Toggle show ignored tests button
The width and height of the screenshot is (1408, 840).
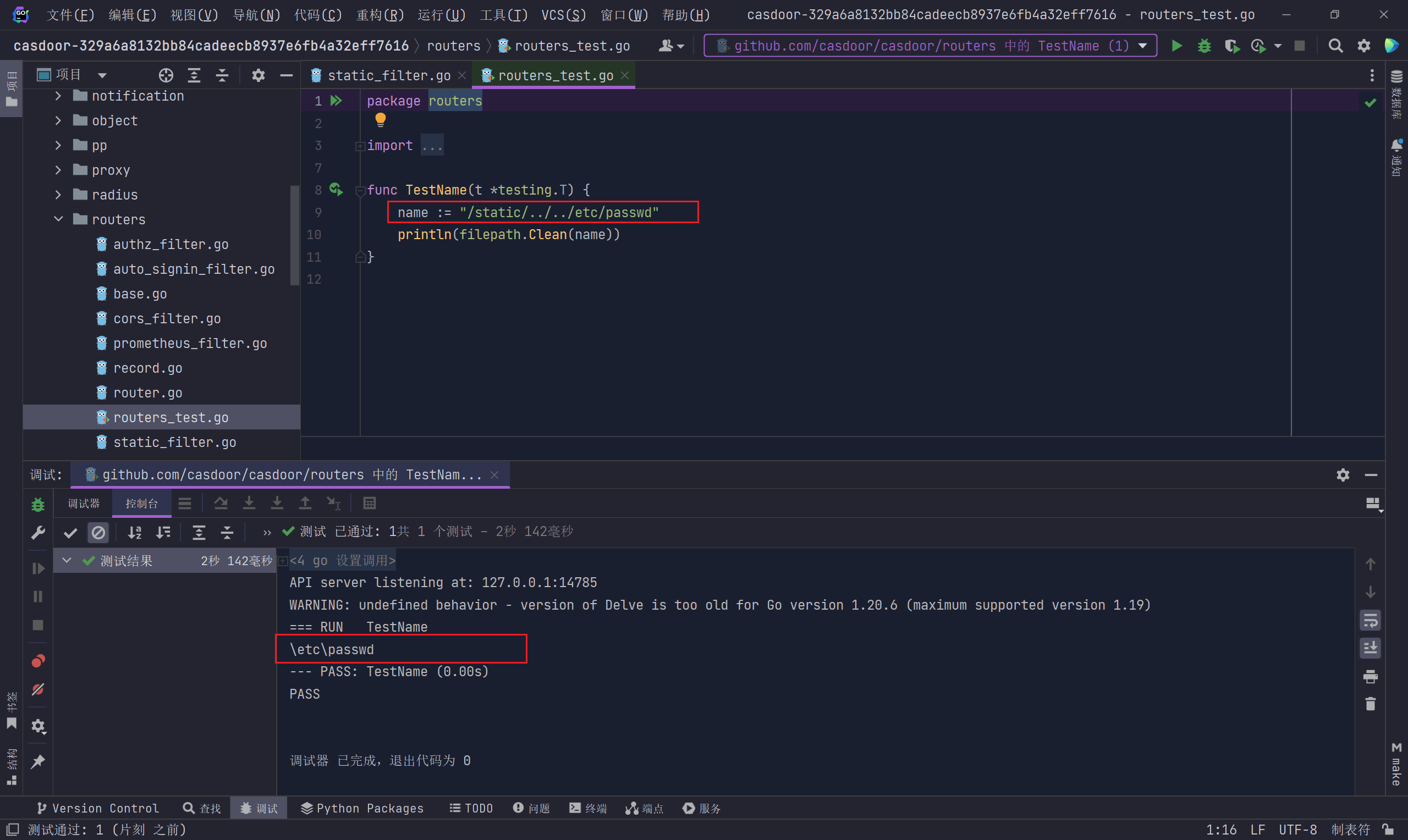[98, 533]
